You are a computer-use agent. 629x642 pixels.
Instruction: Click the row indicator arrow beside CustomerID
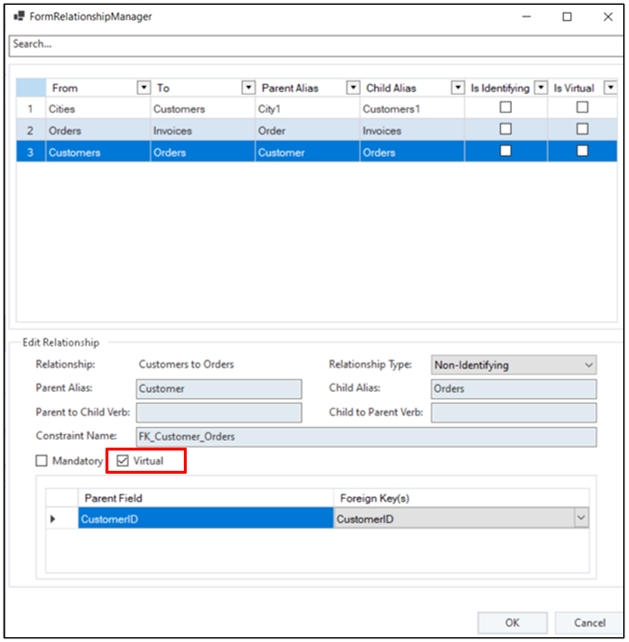click(x=52, y=519)
